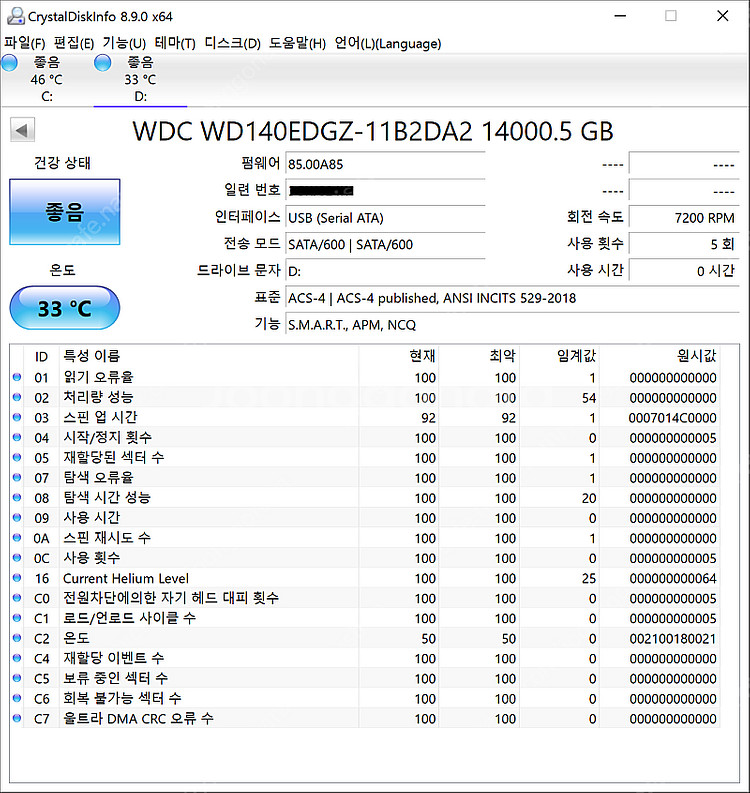Viewport: 750px width, 793px height.
Task: Open the 도움말(H) menu
Action: tap(297, 43)
